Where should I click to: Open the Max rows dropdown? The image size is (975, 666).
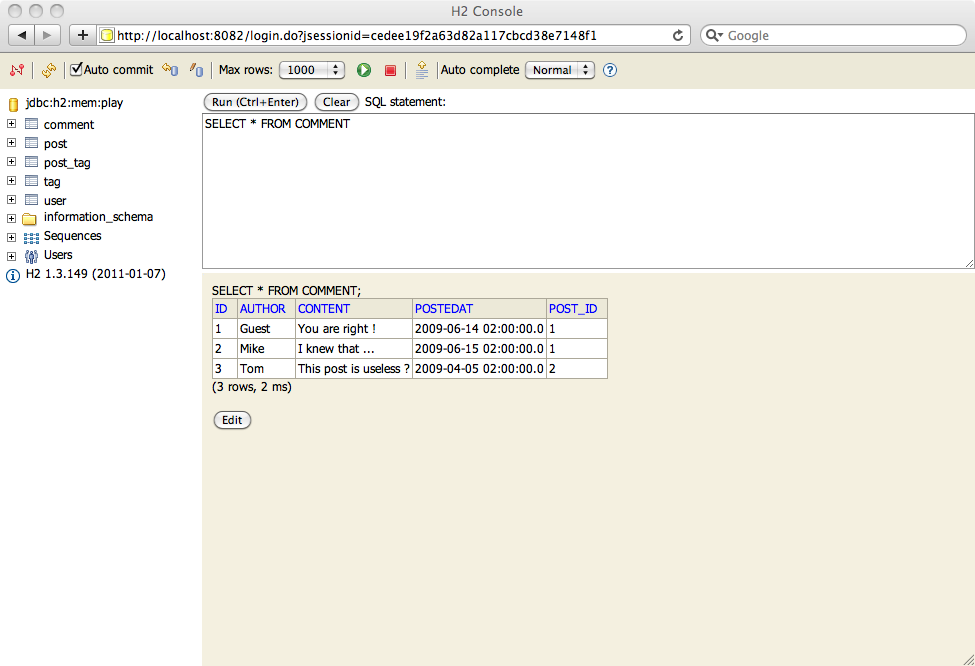(x=311, y=70)
